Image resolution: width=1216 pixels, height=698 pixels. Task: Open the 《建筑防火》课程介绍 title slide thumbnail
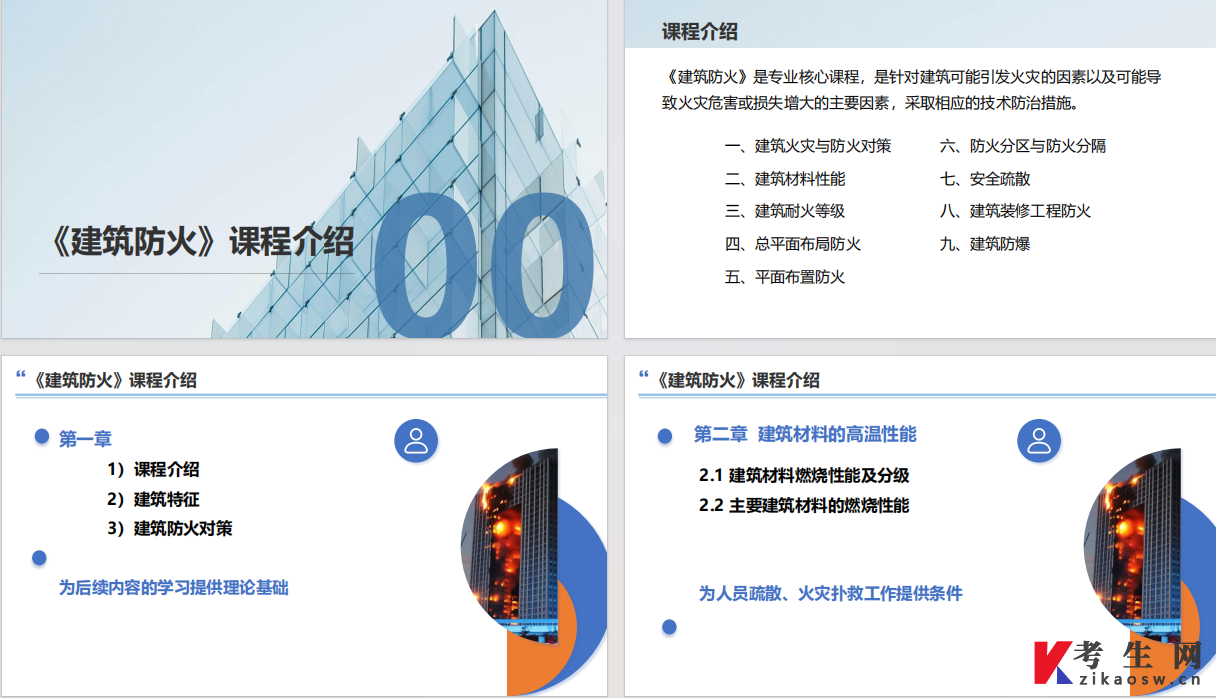pyautogui.click(x=304, y=169)
